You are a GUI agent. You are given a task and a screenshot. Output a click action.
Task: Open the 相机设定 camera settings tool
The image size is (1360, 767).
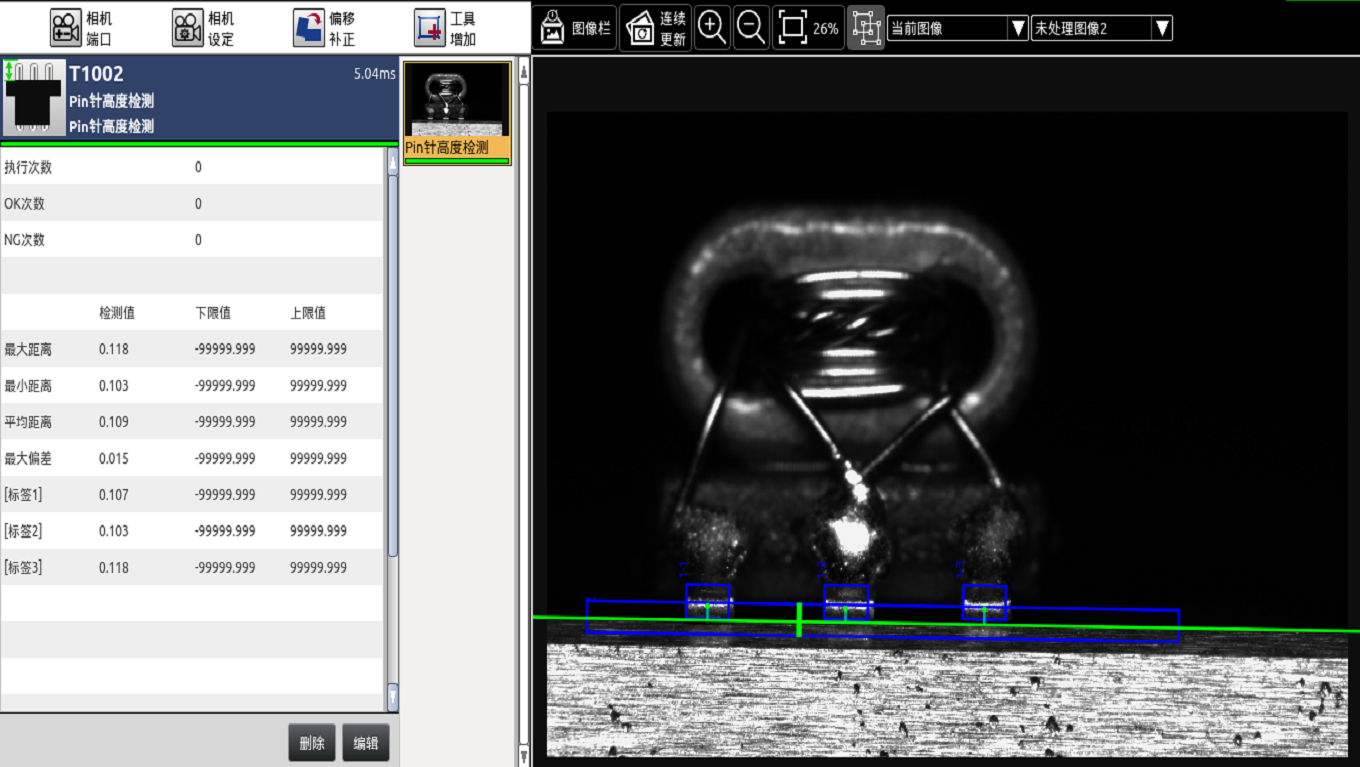pyautogui.click(x=203, y=28)
